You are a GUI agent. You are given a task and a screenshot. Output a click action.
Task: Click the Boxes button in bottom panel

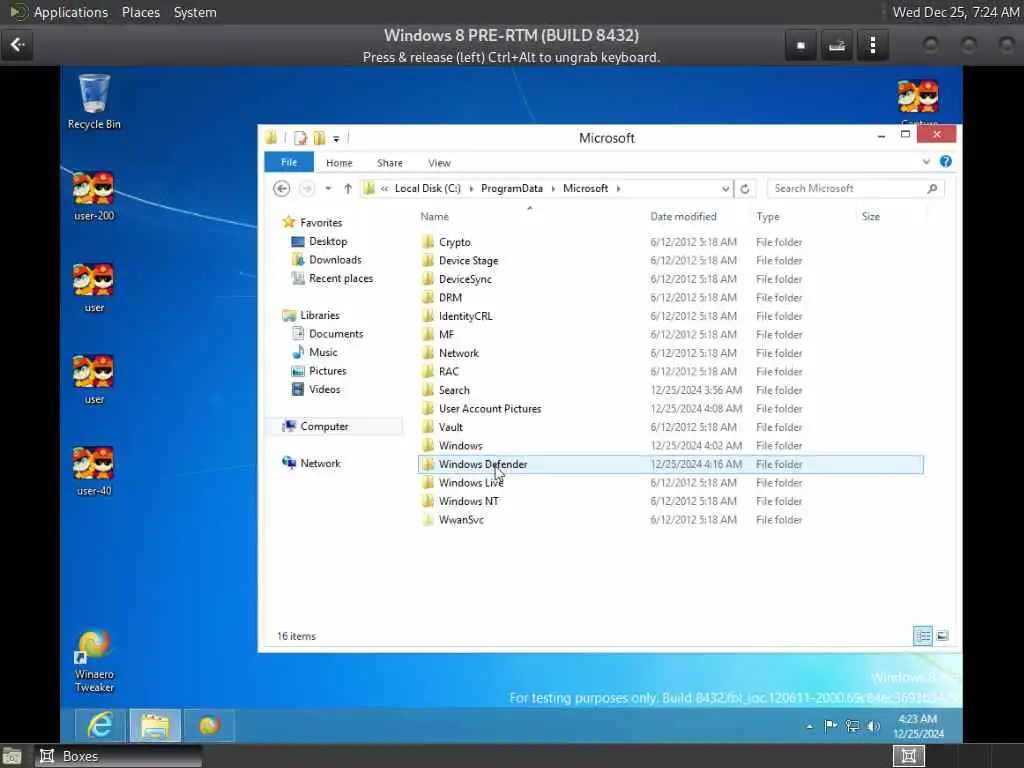(118, 756)
